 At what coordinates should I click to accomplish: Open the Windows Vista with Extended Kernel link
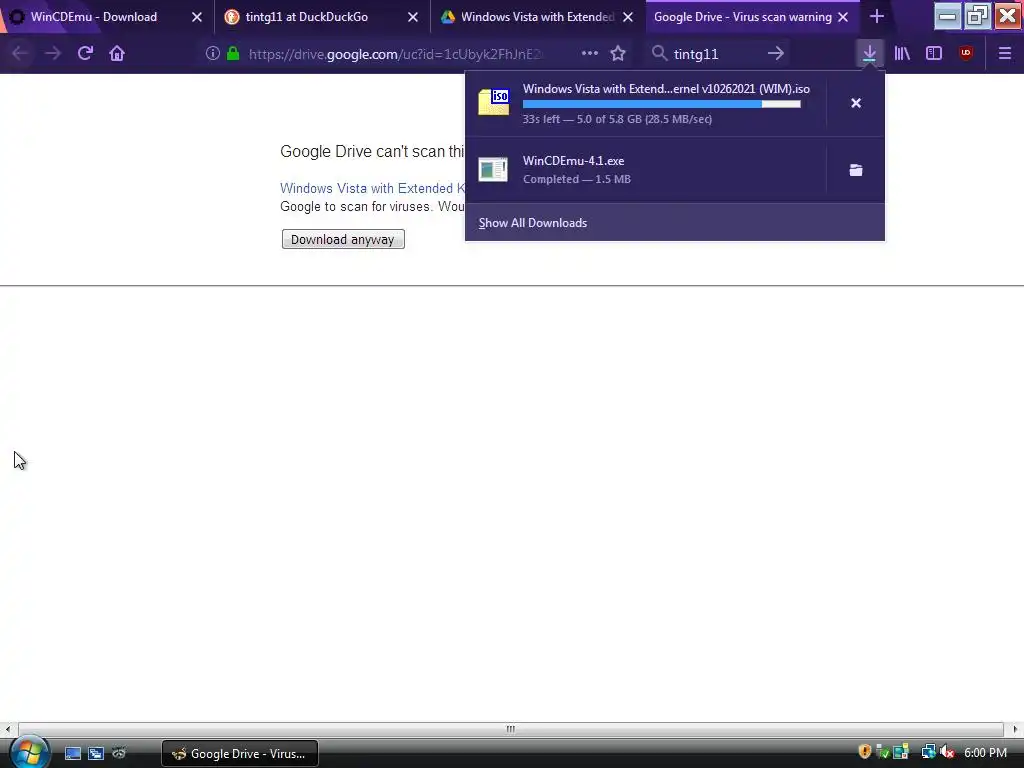pyautogui.click(x=372, y=188)
